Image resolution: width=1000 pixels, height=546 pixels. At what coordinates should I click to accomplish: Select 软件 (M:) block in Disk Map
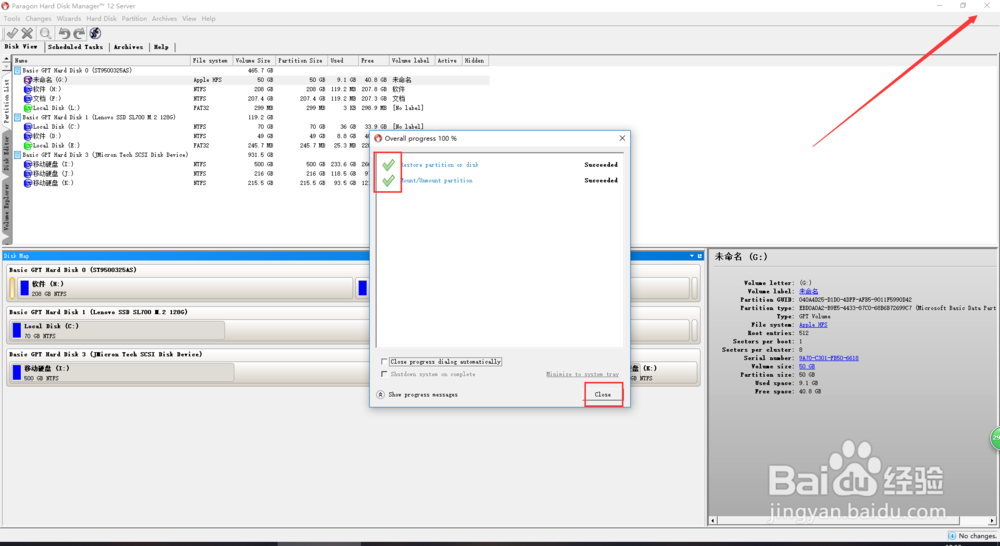[x=184, y=288]
